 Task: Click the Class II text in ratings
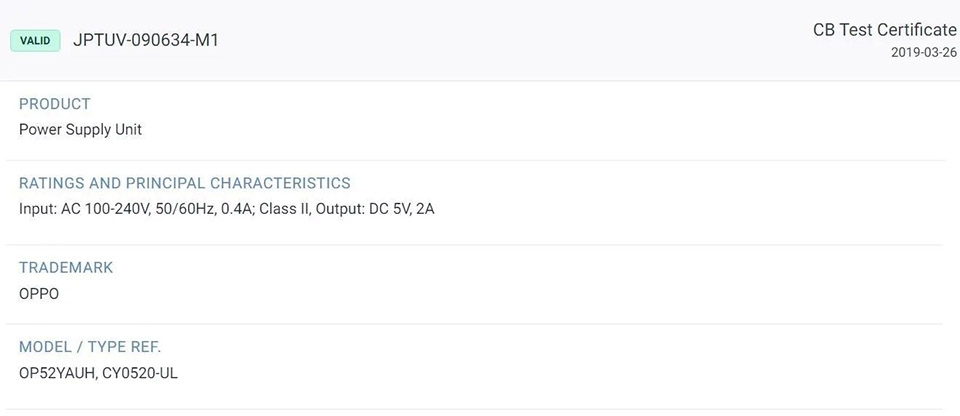285,209
